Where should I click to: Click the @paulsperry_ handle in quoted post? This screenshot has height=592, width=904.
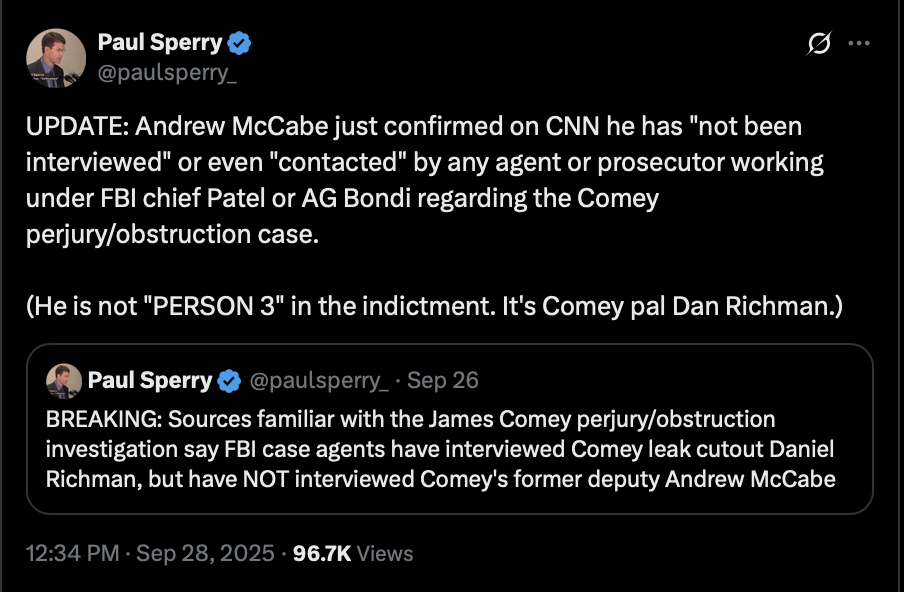(318, 380)
